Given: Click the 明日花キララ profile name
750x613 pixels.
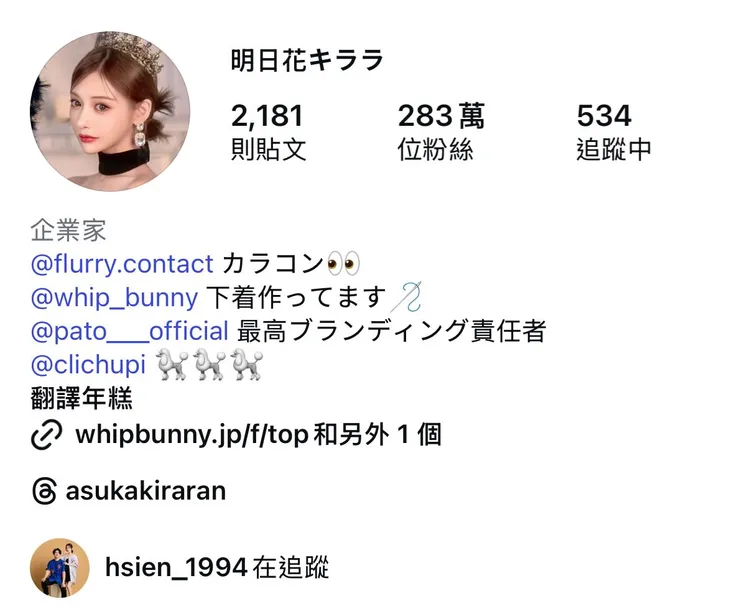Looking at the screenshot, I should click(307, 60).
